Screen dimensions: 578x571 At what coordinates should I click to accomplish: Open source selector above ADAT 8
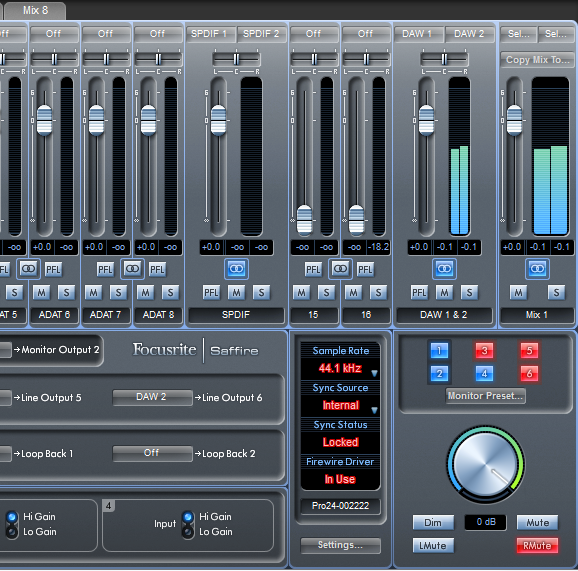tap(158, 34)
